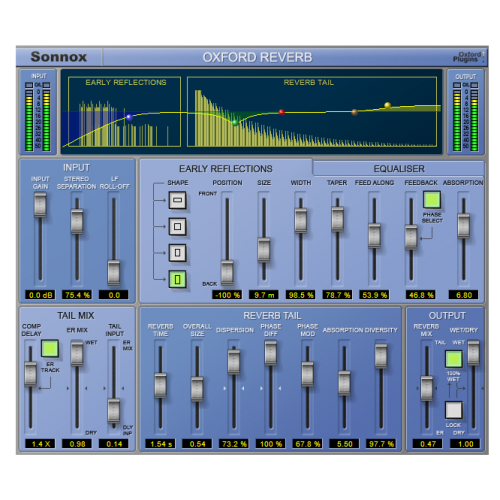
Task: Click the Position value -100 %
Action: (227, 295)
